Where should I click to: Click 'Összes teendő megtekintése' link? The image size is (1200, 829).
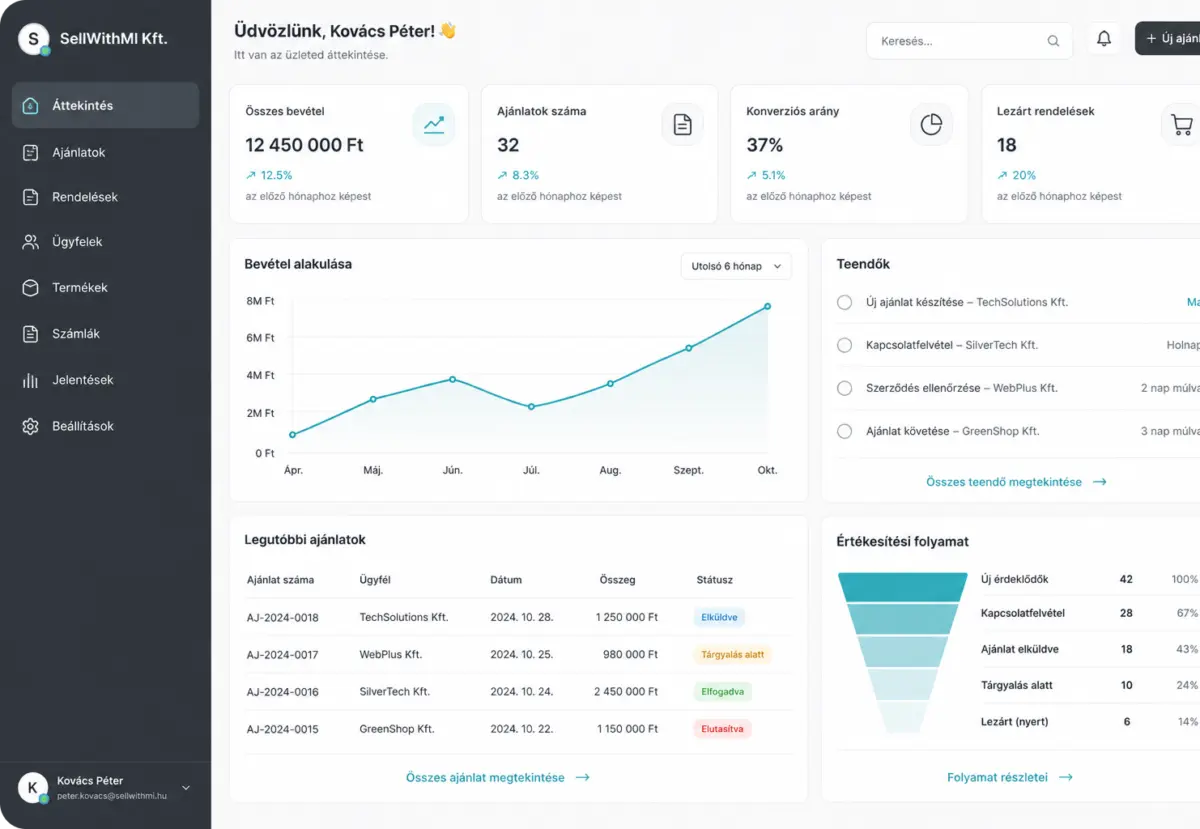click(x=1016, y=482)
